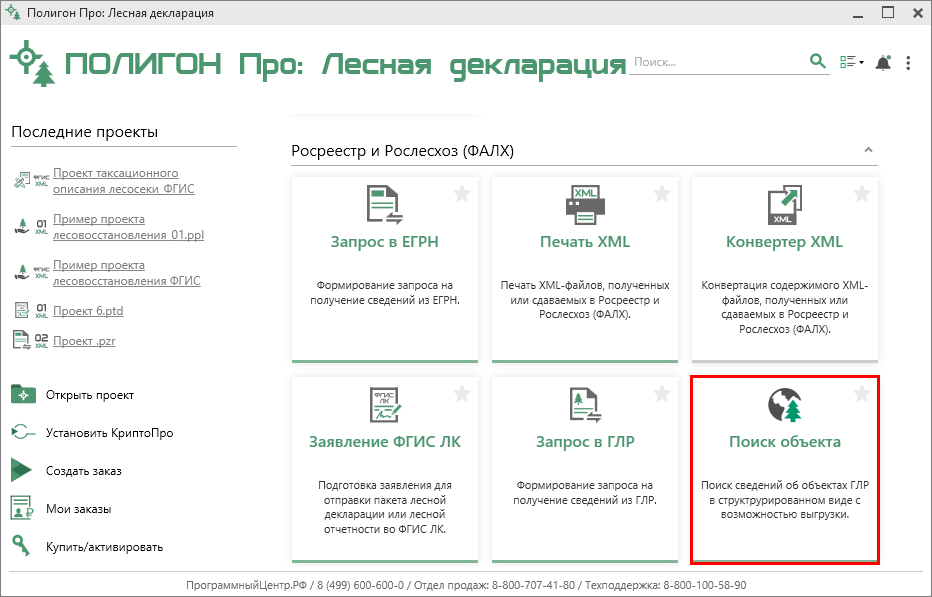Viewport: 932px width, 597px height.
Task: Select Установить КриптоПро
Action: coord(109,433)
